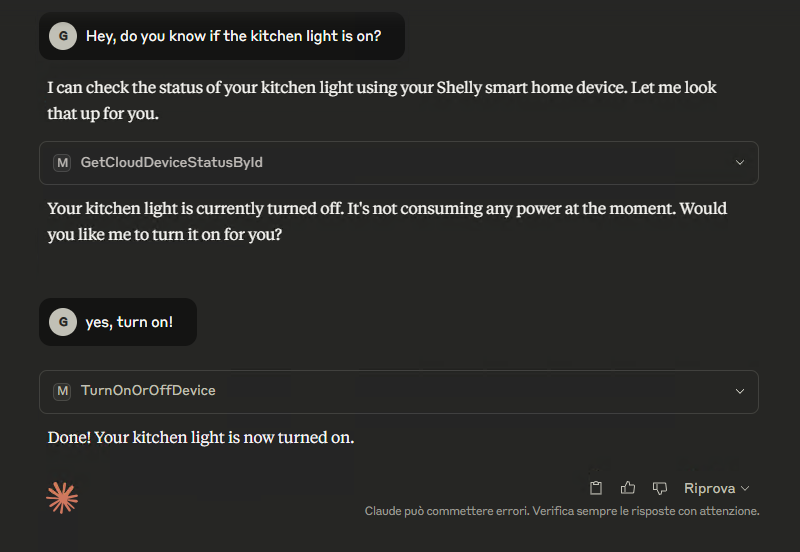Select the kitchen light question message bubble
The width and height of the screenshot is (800, 552).
coord(222,36)
